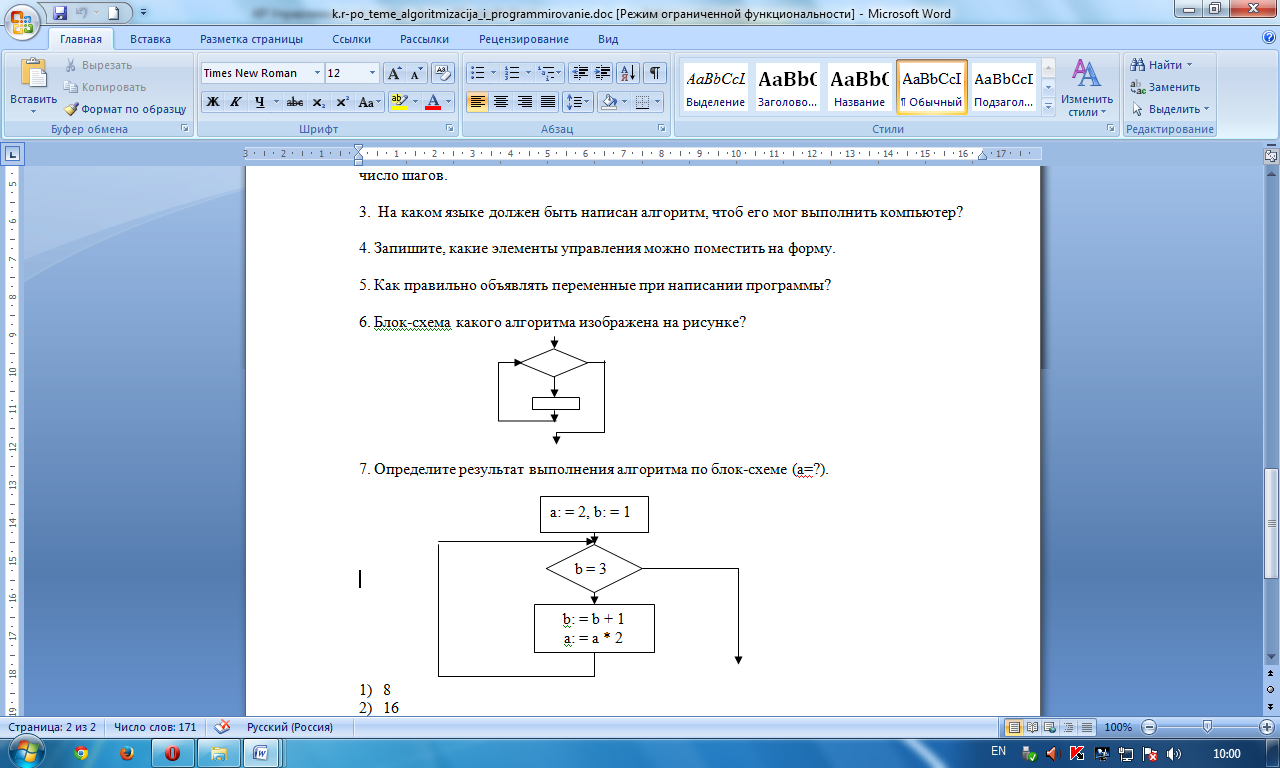This screenshot has height=768, width=1280.
Task: Open paragraph (Абзац) dialog launcher
Action: [x=662, y=129]
